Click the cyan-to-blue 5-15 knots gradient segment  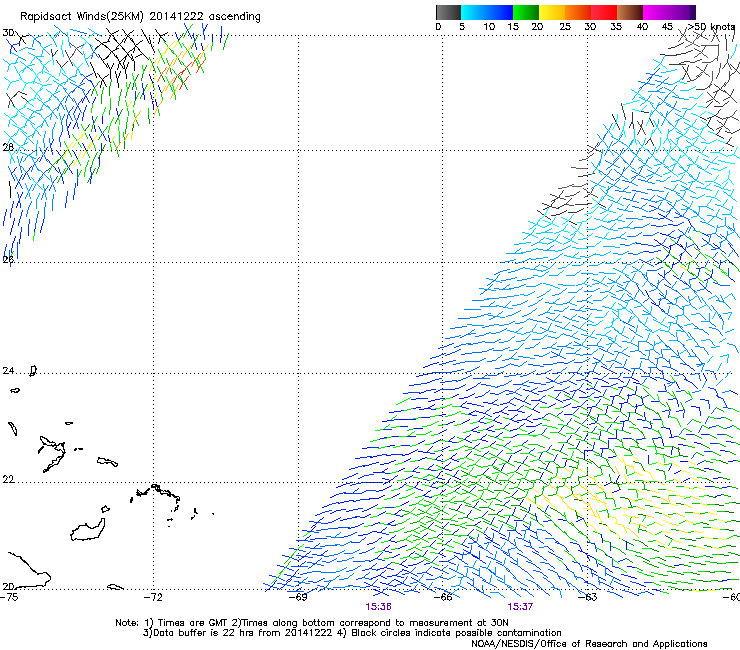coord(487,12)
